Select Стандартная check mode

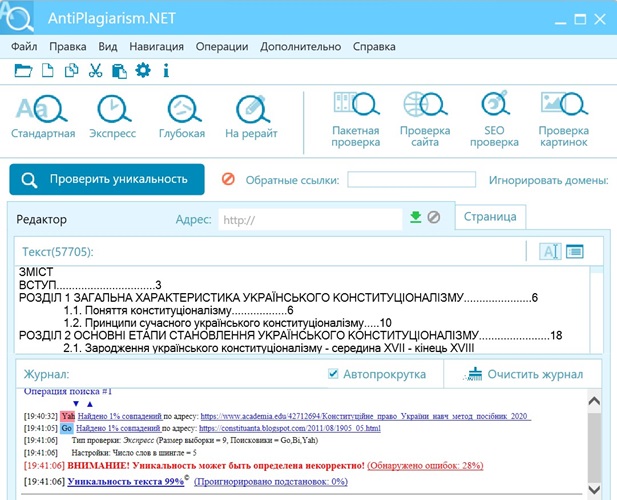click(x=43, y=117)
